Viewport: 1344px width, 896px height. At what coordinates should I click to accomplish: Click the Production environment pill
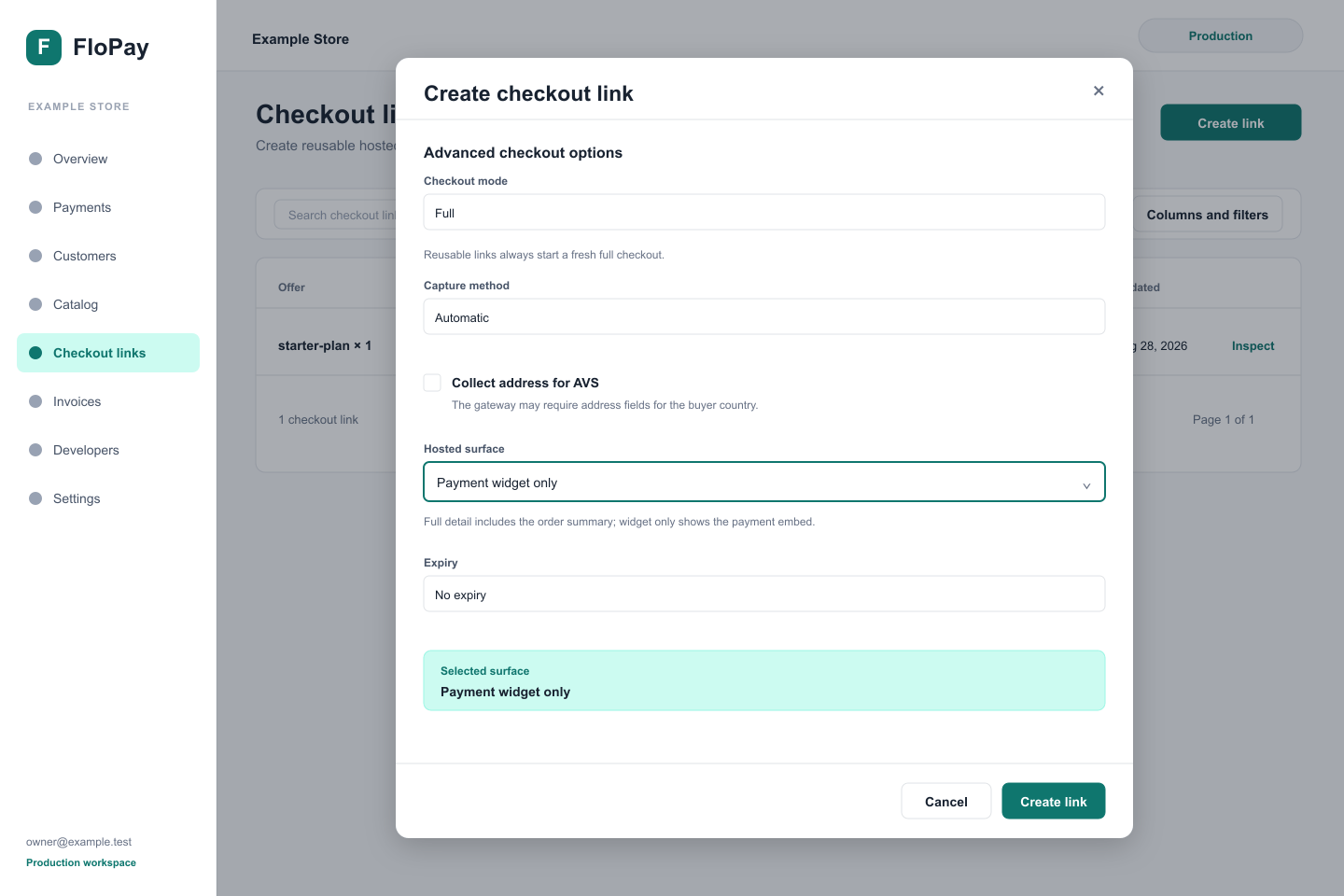point(1221,35)
